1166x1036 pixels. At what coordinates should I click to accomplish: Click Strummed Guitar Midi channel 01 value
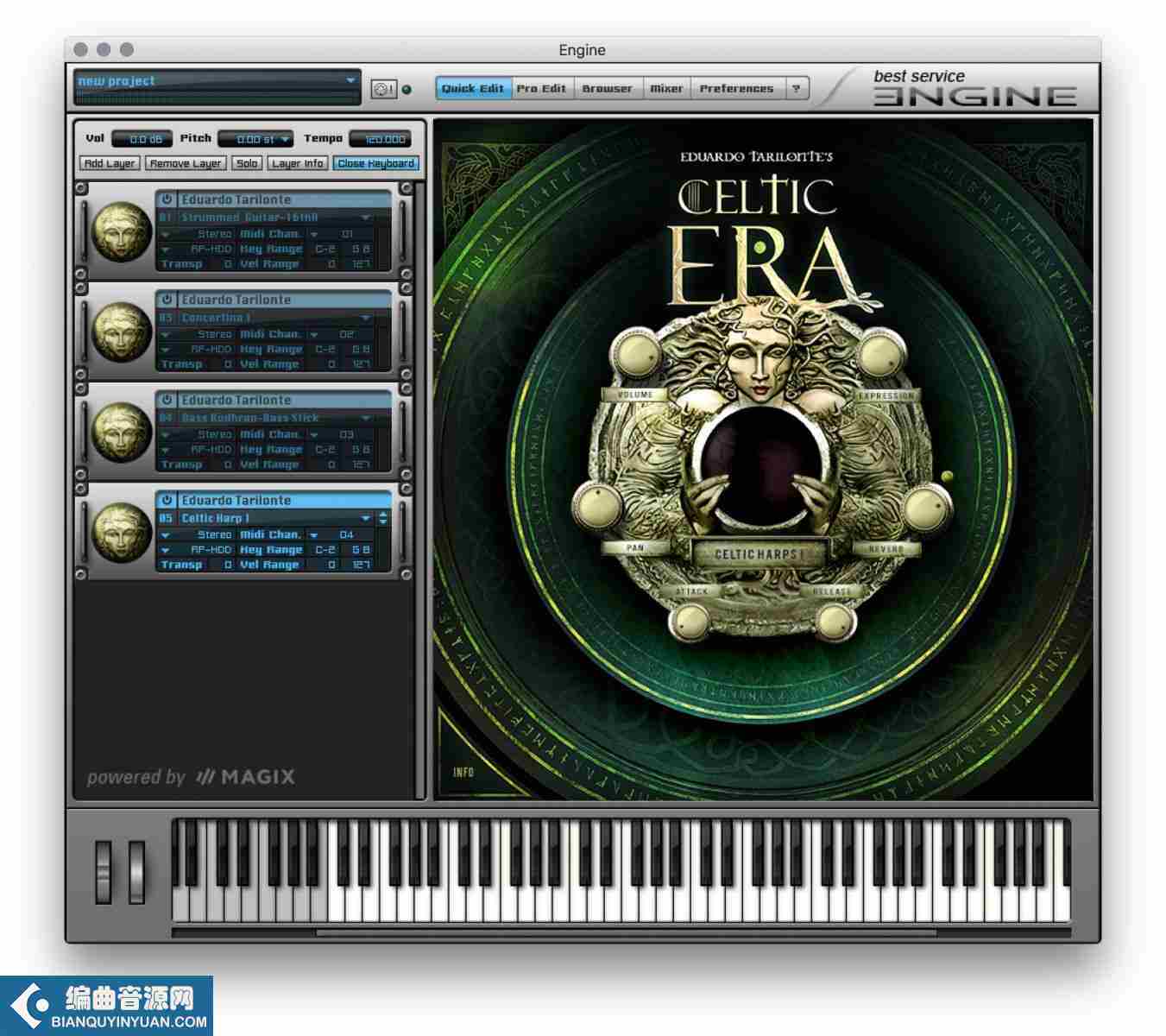(x=348, y=234)
